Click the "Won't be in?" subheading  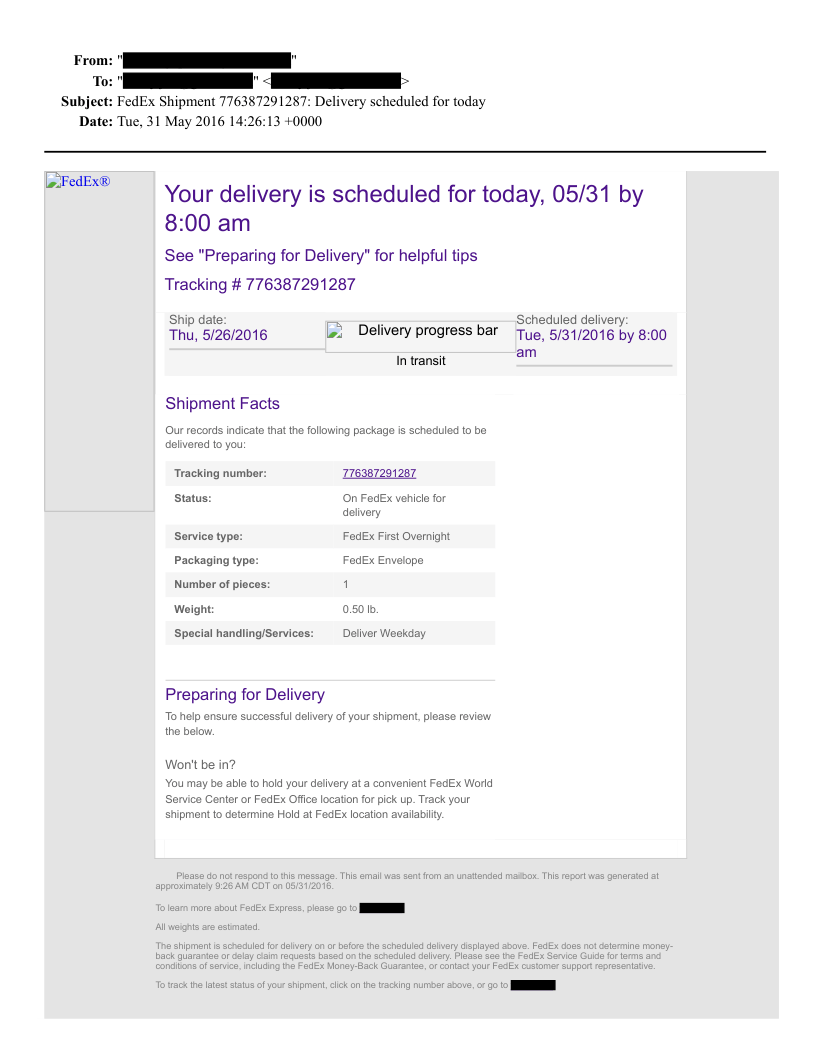click(x=200, y=765)
